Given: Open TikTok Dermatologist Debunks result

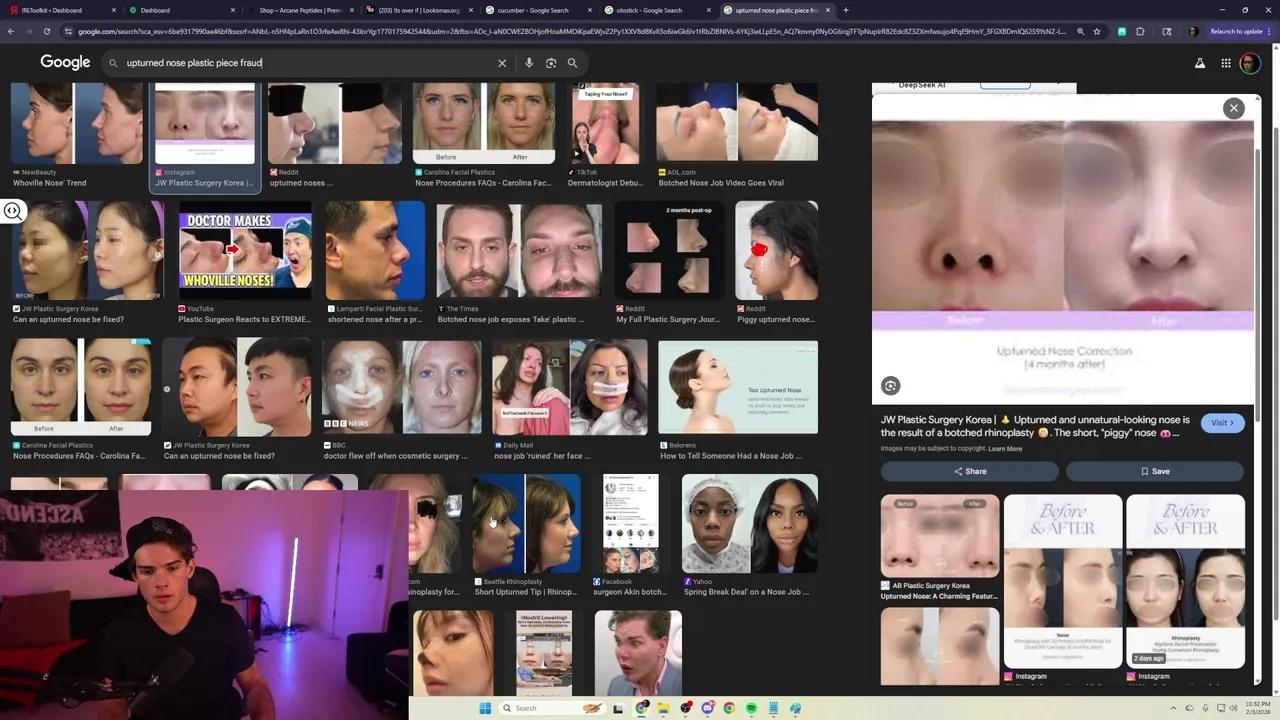Looking at the screenshot, I should coord(606,136).
